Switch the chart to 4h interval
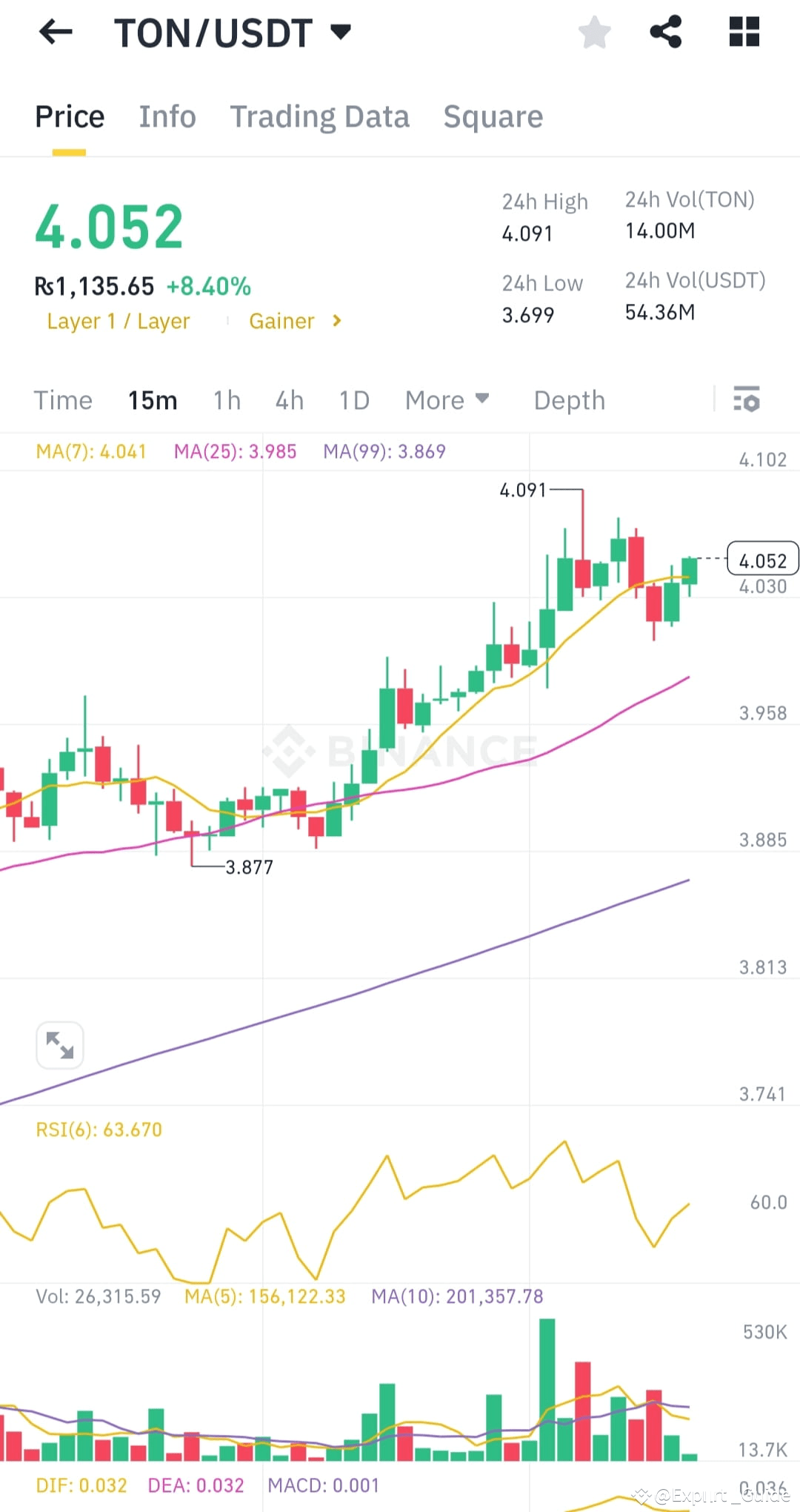The height and width of the screenshot is (1512, 800). 290,400
